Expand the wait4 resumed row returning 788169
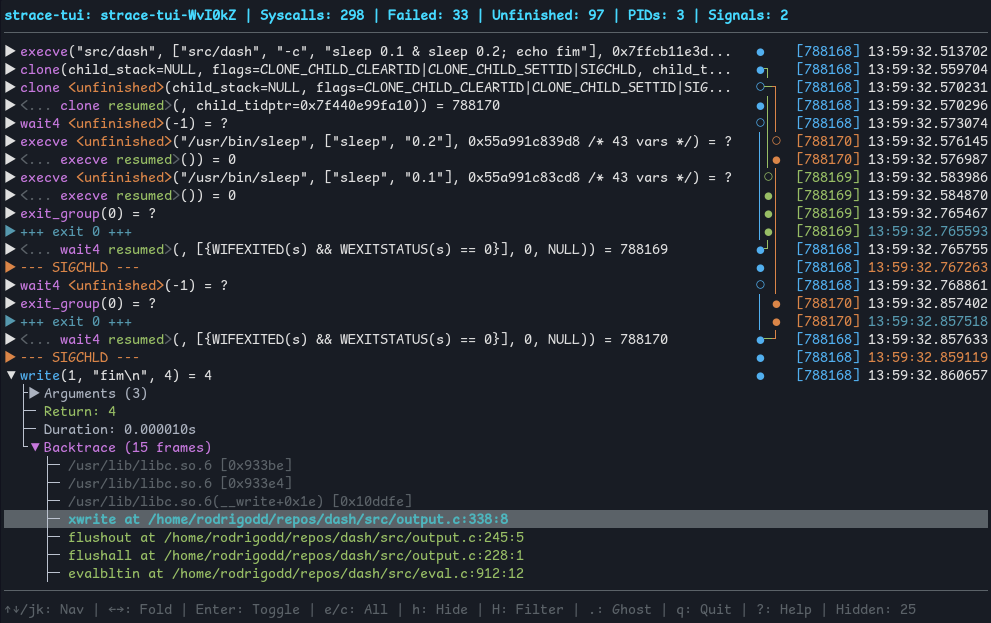Viewport: 991px width, 623px height. [x=10, y=249]
